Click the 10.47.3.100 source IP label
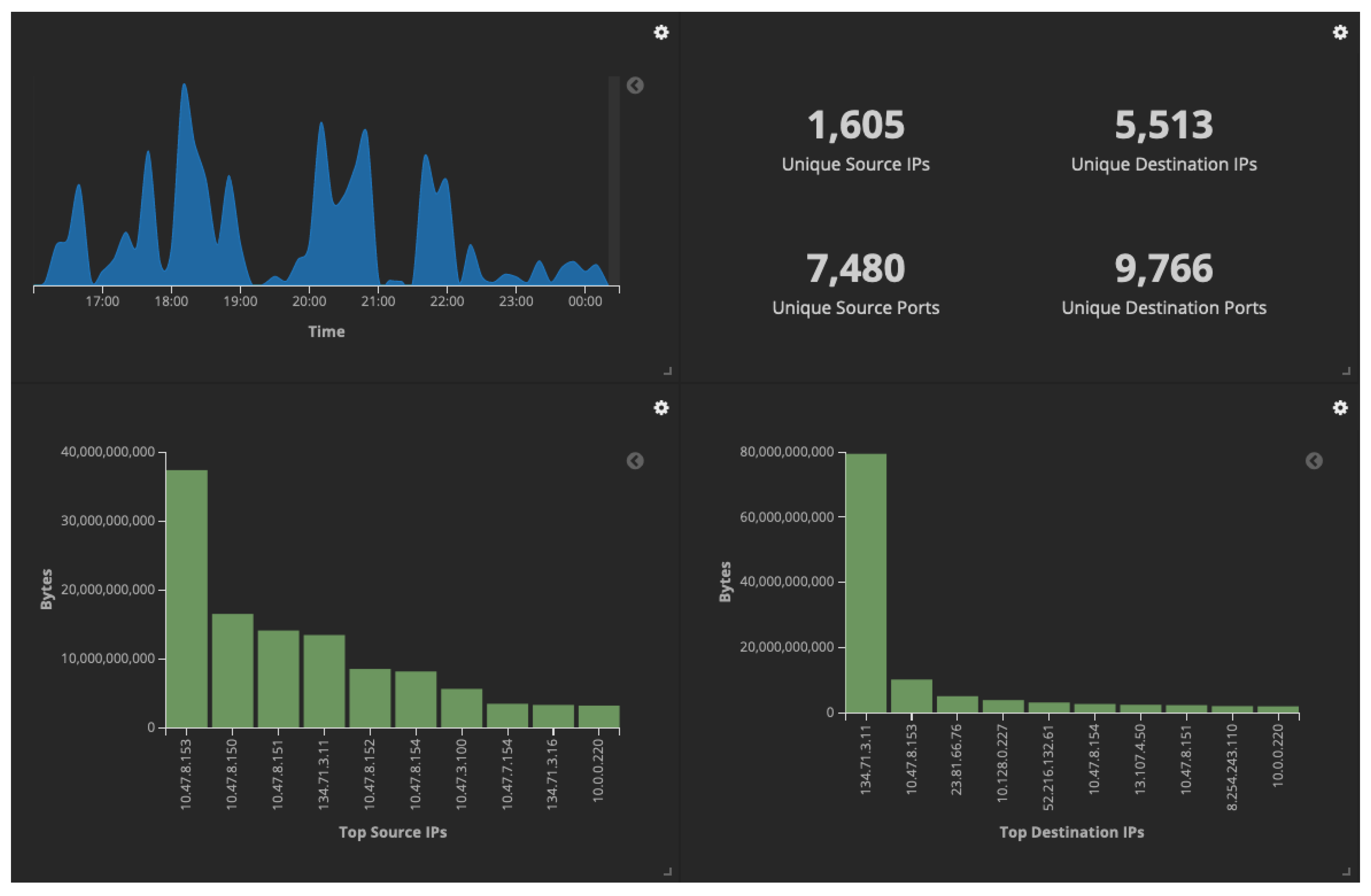This screenshot has height=896, width=1371. (x=461, y=775)
